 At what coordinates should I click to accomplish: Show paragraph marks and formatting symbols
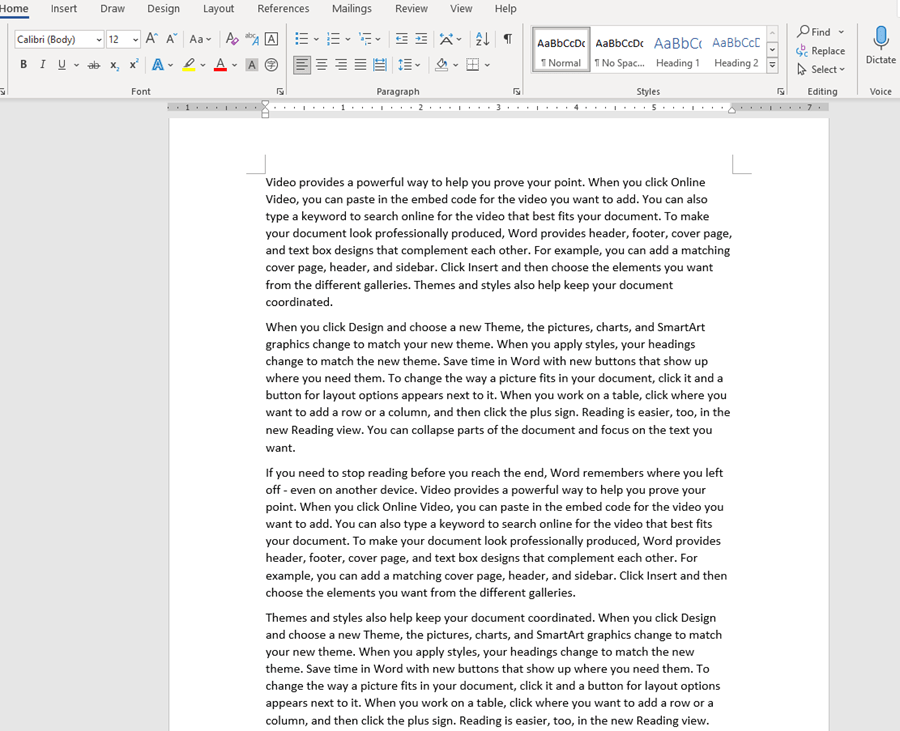coord(508,38)
